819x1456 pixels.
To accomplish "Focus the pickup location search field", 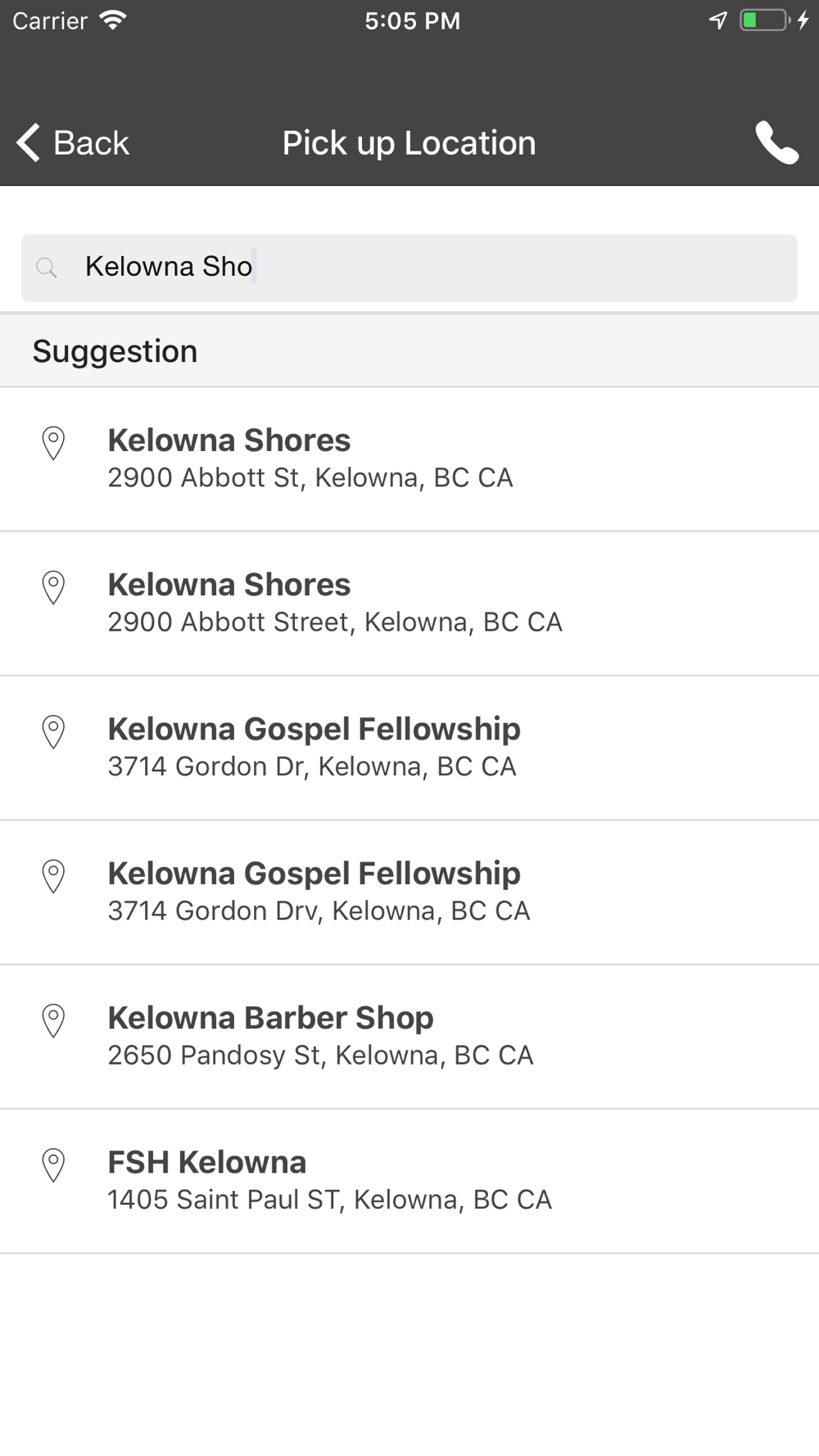I will point(409,268).
